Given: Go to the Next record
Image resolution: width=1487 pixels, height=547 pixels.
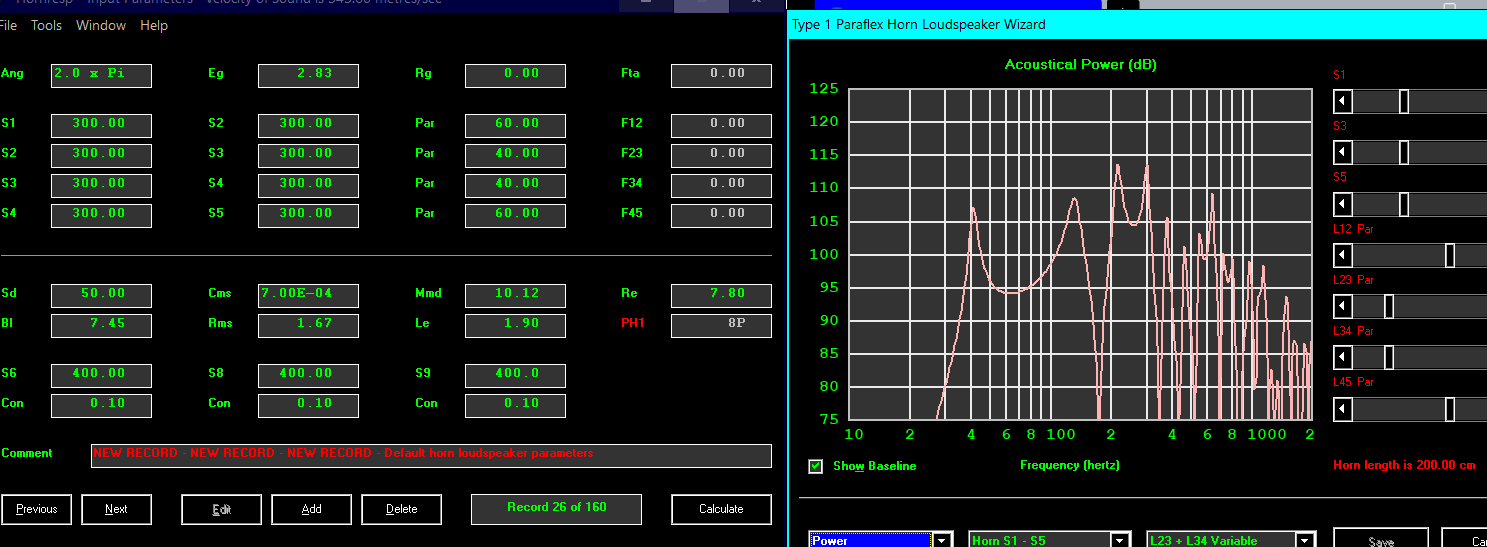Looking at the screenshot, I should point(116,509).
